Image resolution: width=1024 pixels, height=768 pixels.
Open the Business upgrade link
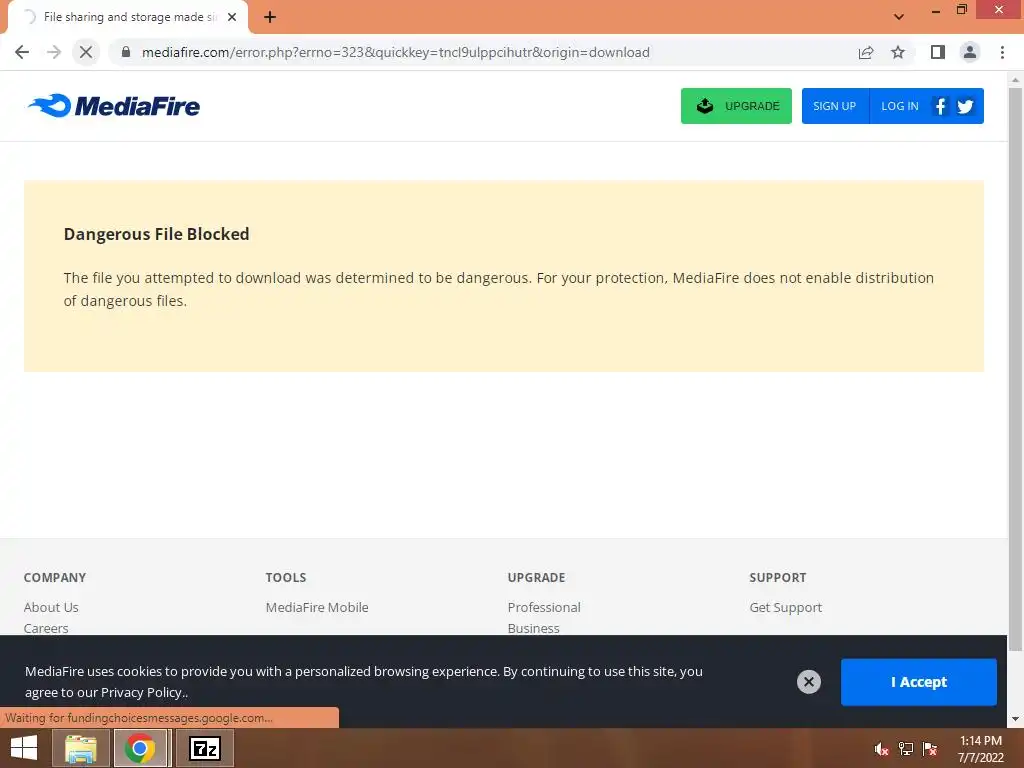click(x=534, y=628)
